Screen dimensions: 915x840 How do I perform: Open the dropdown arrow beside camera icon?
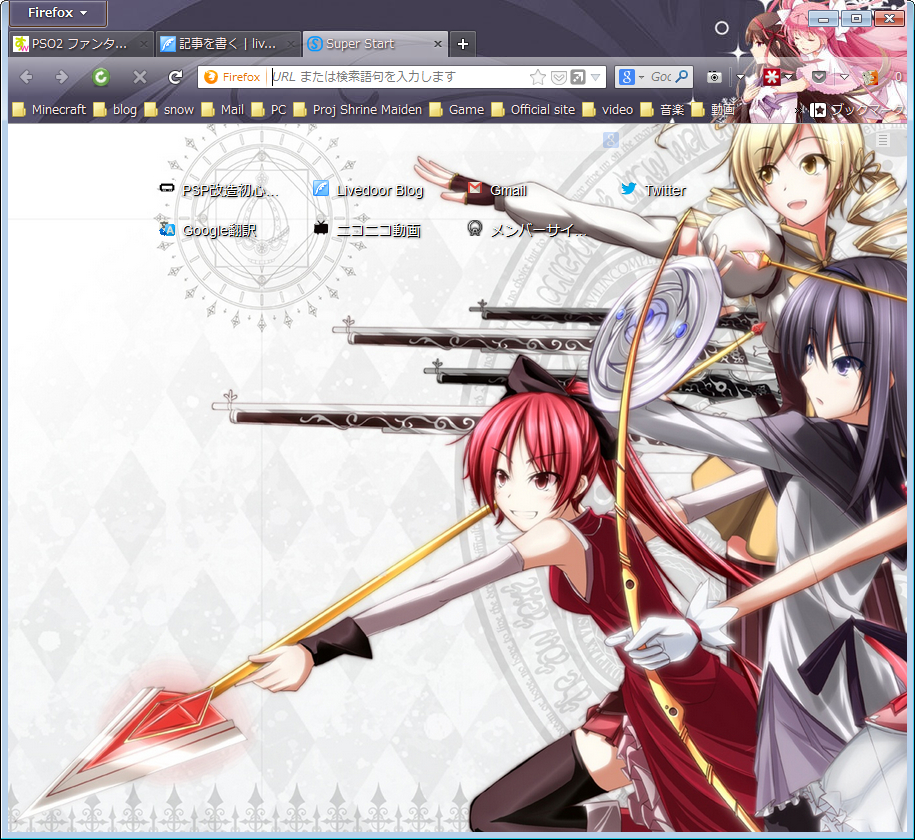pyautogui.click(x=741, y=77)
